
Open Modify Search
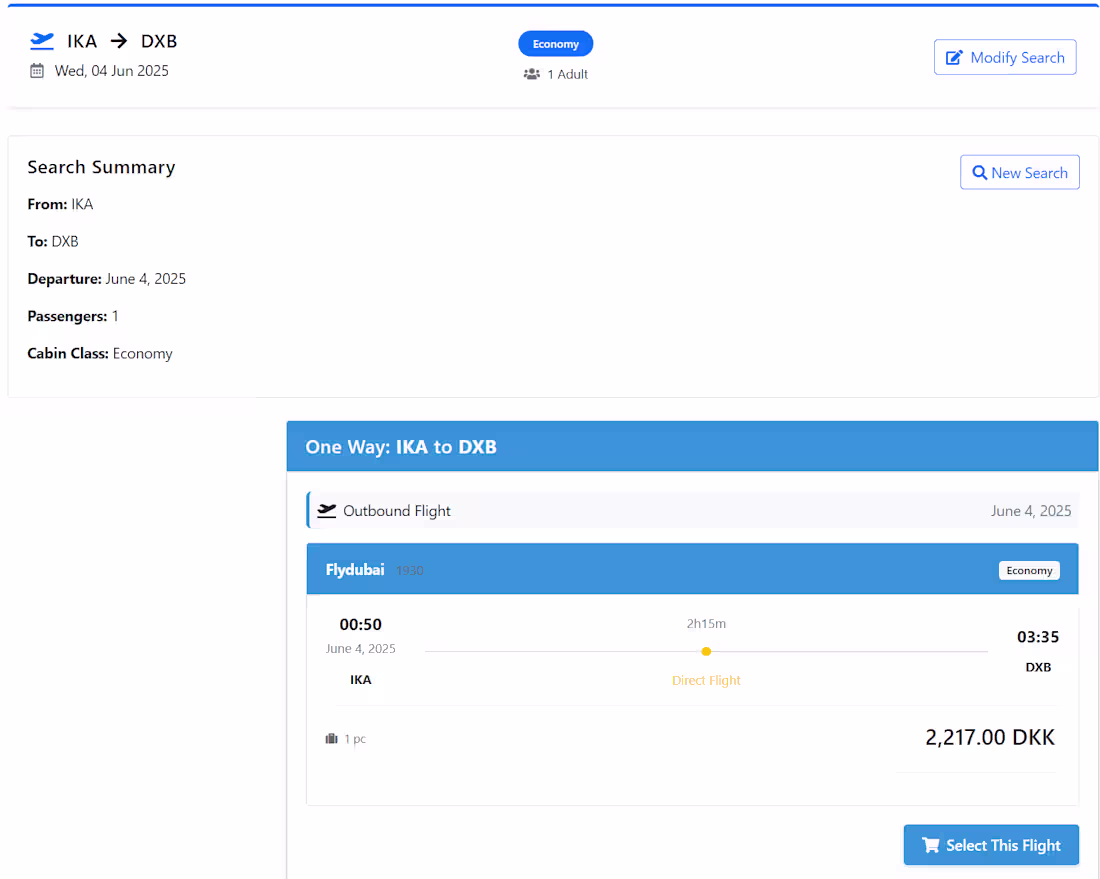point(1005,57)
